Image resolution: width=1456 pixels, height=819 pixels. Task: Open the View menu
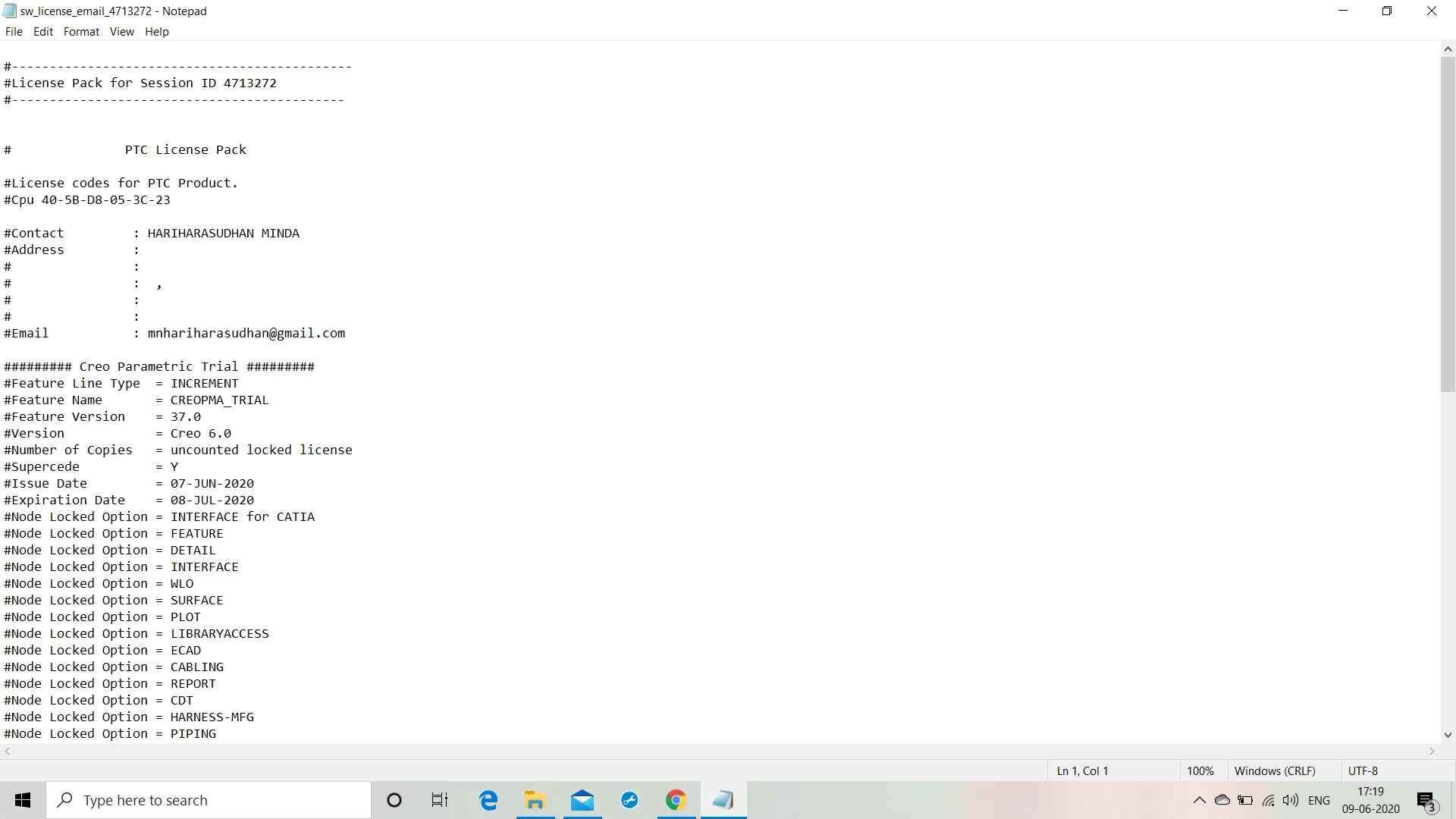(121, 32)
